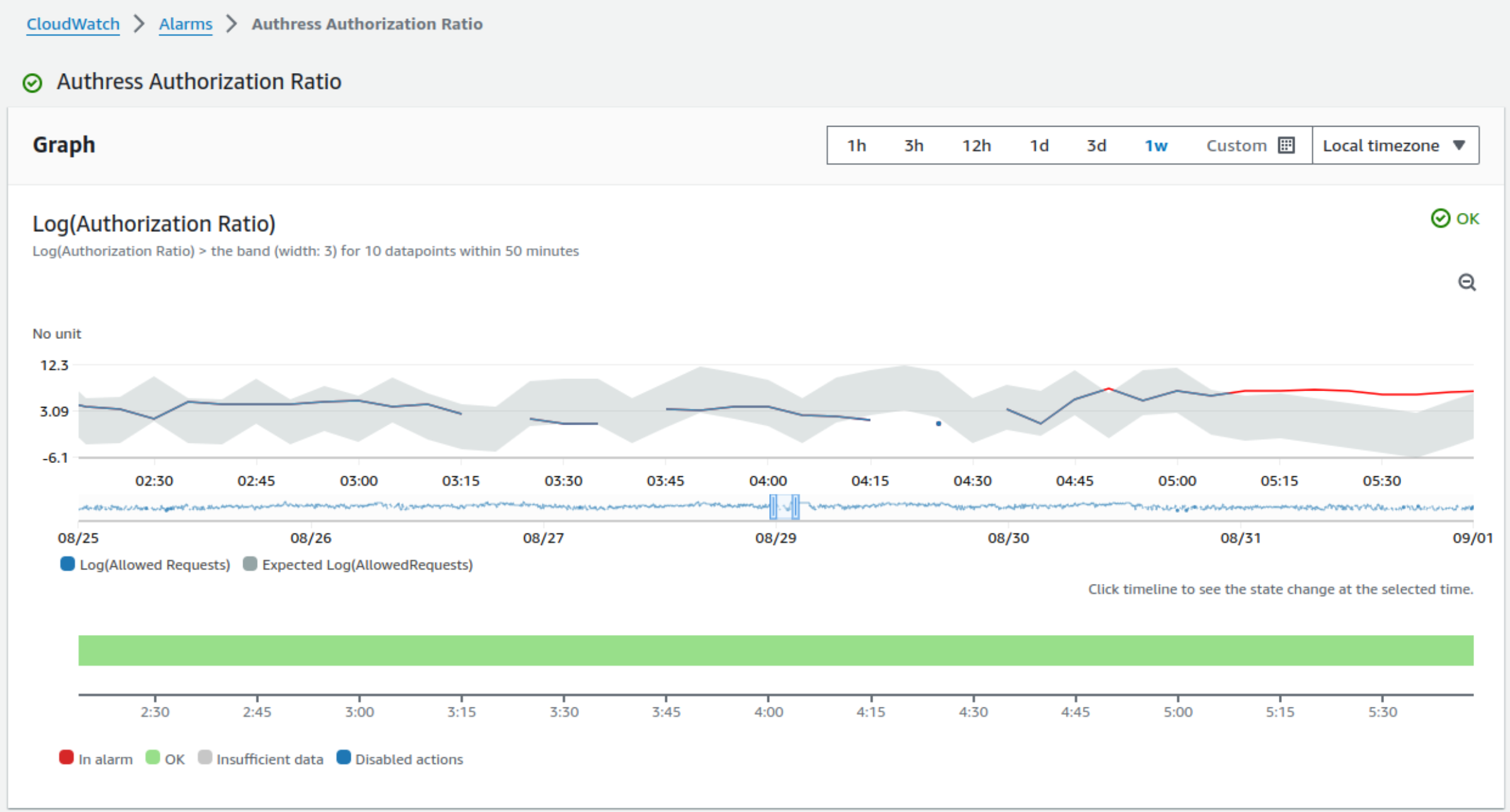
Task: Switch to the 1h time range tab
Action: click(857, 145)
